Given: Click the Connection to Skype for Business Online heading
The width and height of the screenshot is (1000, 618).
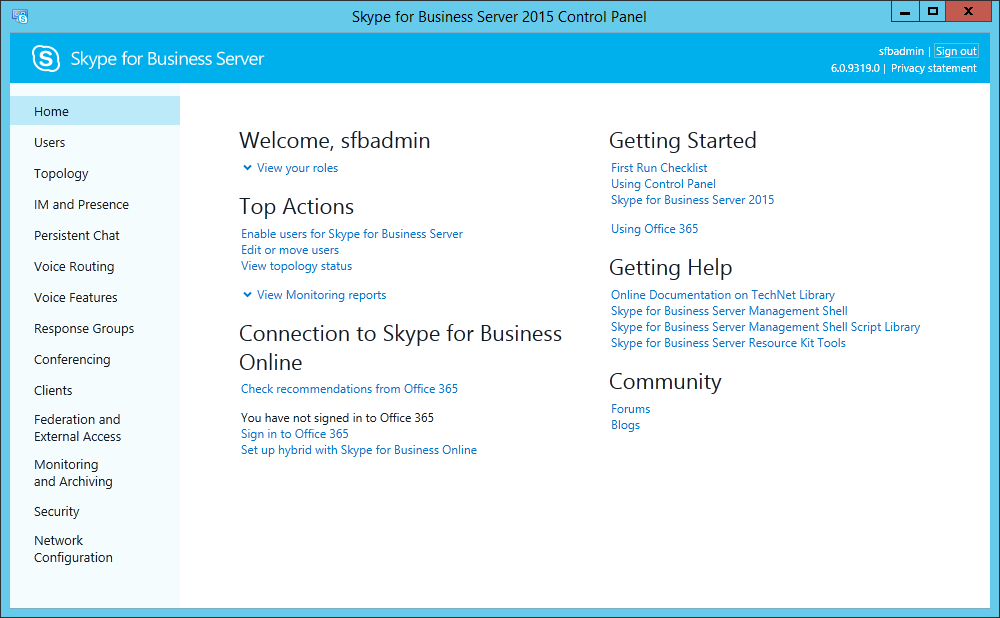Looking at the screenshot, I should tap(400, 348).
